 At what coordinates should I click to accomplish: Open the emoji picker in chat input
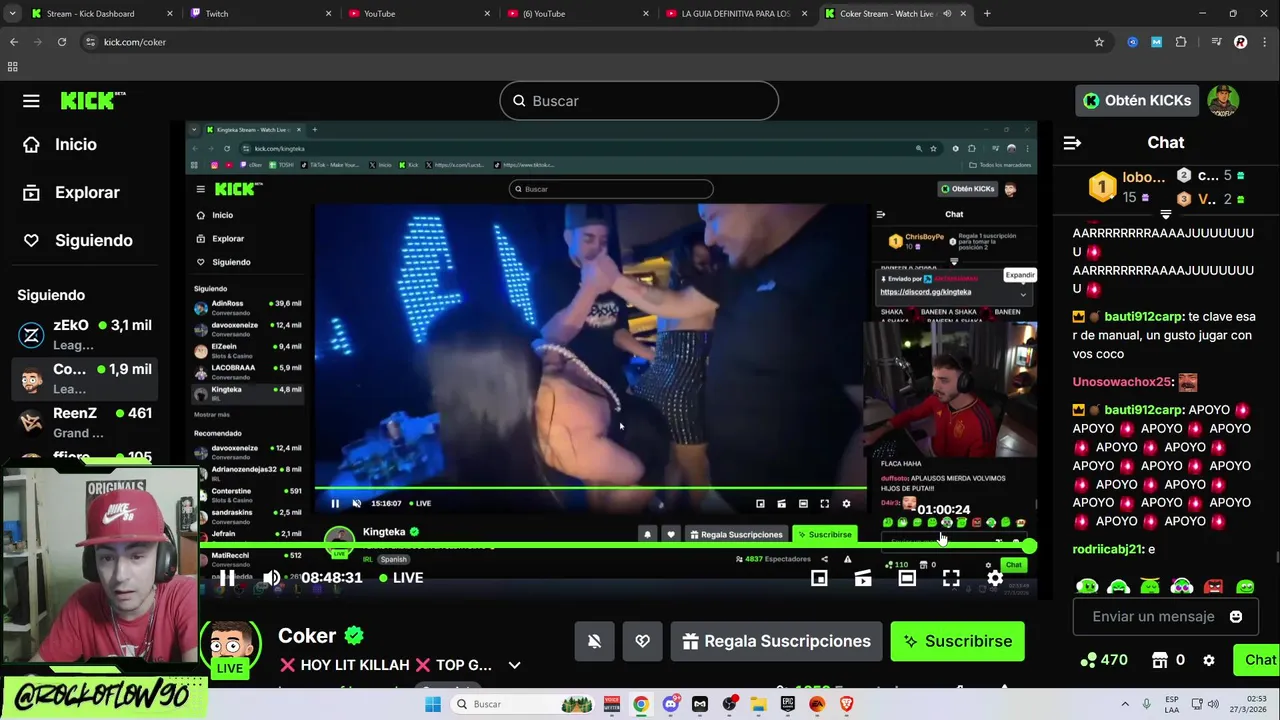click(1236, 616)
